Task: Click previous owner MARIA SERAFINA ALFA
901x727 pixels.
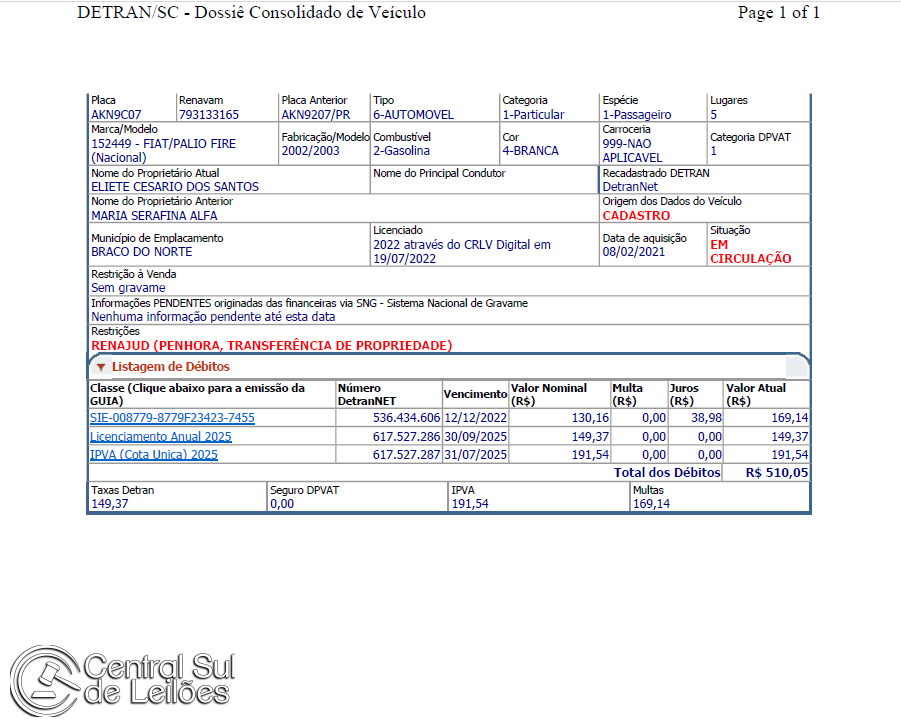Action: pyautogui.click(x=154, y=216)
